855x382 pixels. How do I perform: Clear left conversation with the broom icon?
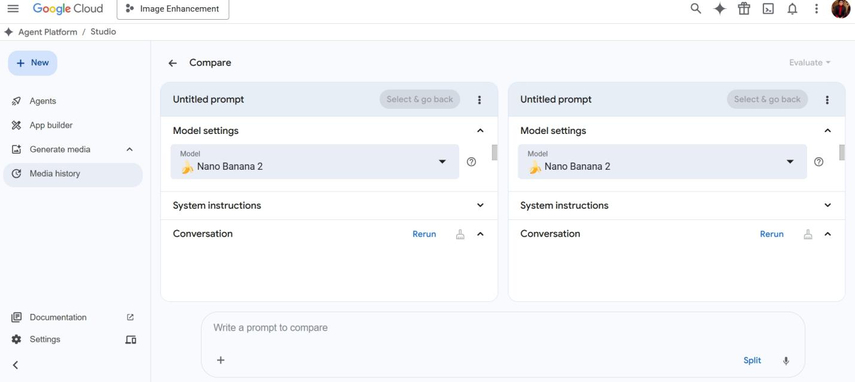click(x=460, y=234)
